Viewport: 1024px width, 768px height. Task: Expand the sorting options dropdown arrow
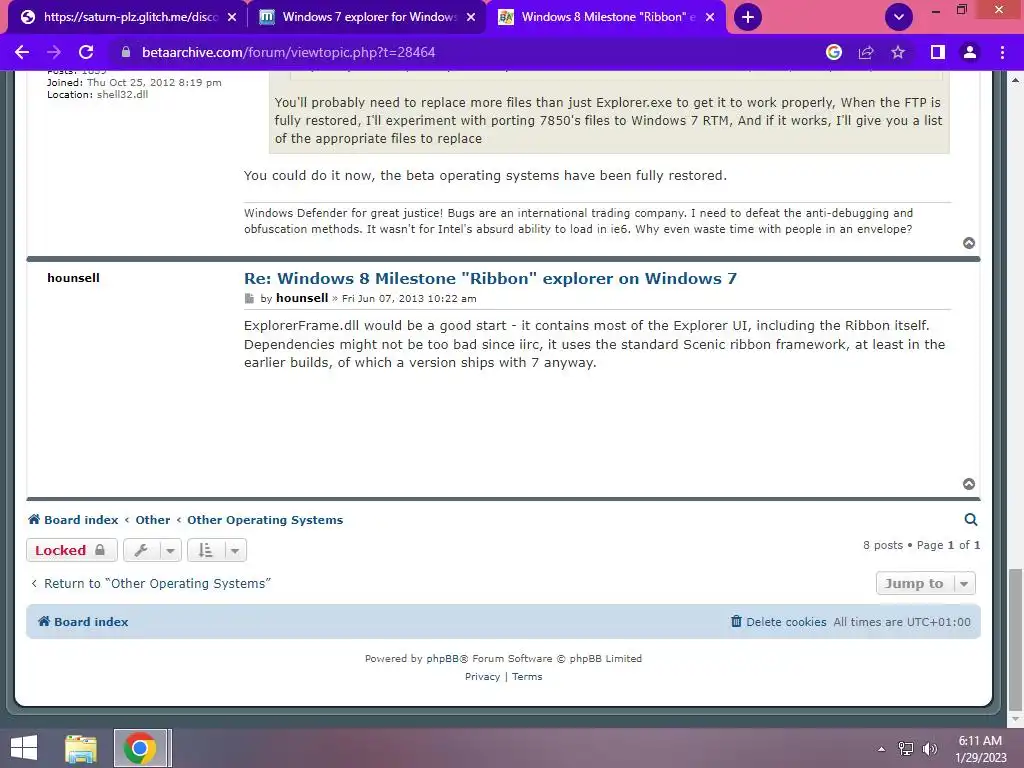point(234,550)
